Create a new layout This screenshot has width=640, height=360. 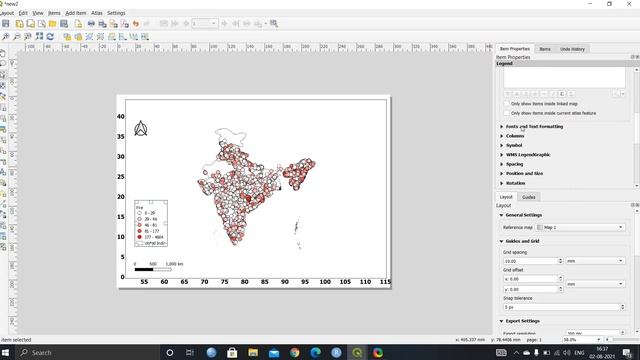(19, 24)
